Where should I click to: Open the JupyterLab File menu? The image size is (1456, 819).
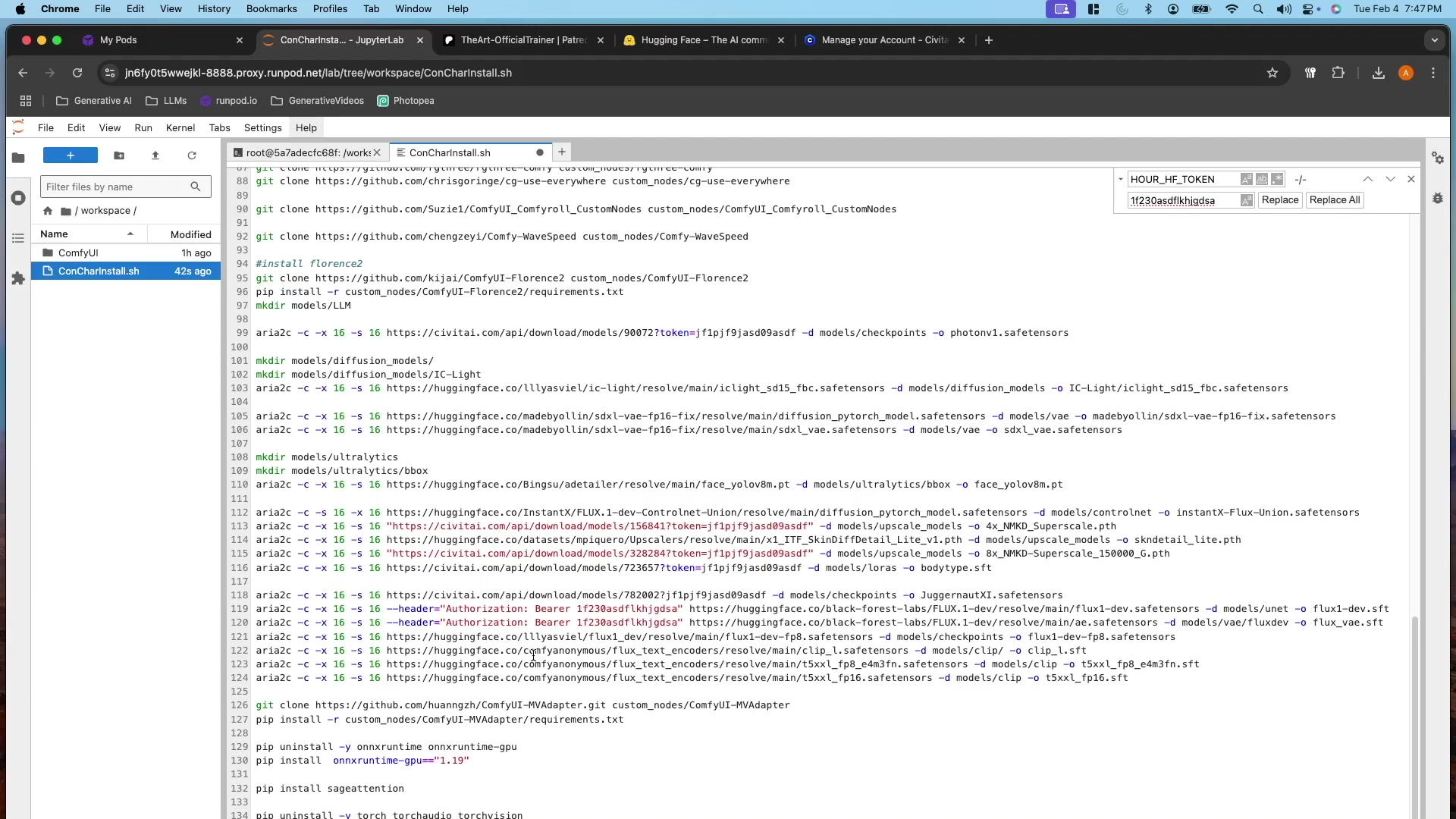tap(45, 127)
